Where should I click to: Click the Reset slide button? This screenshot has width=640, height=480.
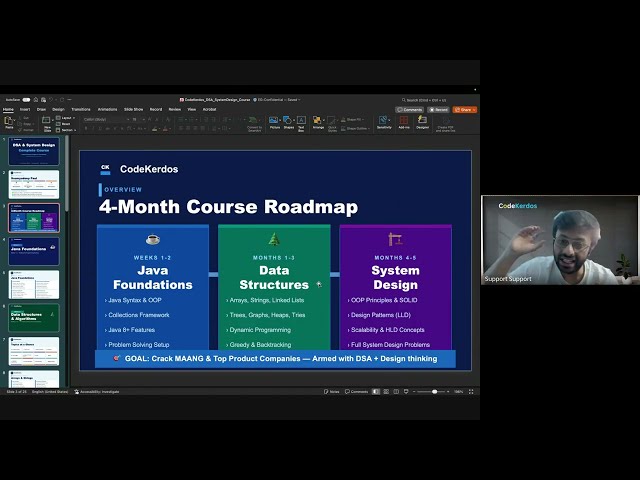click(63, 124)
